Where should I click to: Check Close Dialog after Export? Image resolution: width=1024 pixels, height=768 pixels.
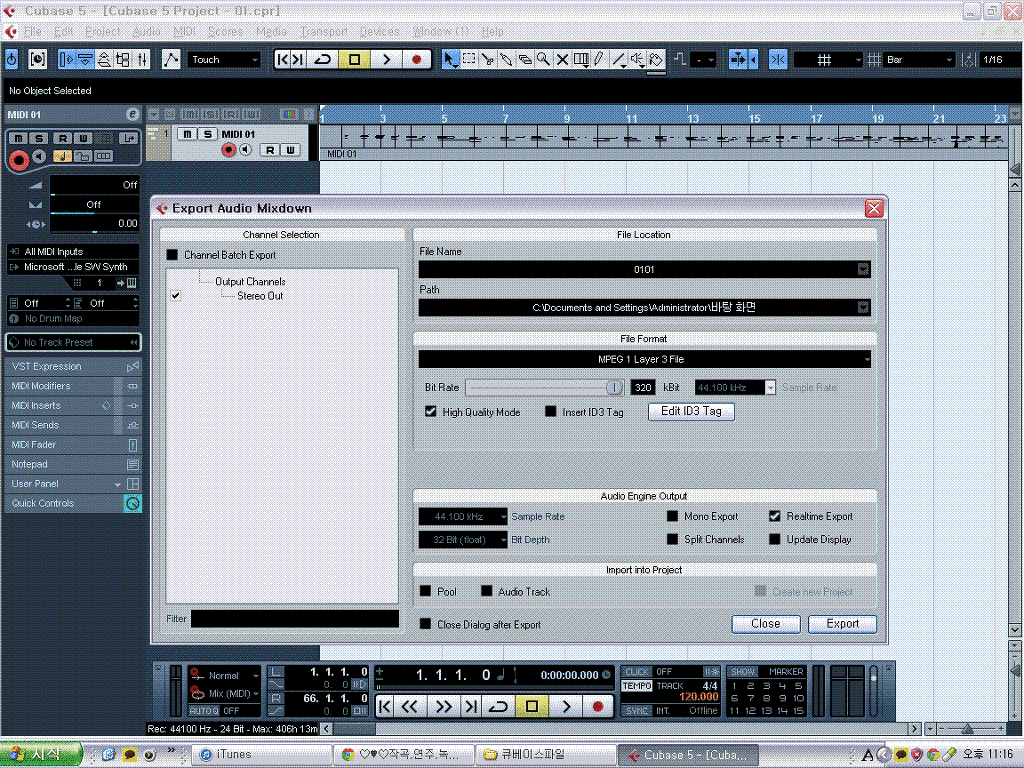[x=425, y=624]
